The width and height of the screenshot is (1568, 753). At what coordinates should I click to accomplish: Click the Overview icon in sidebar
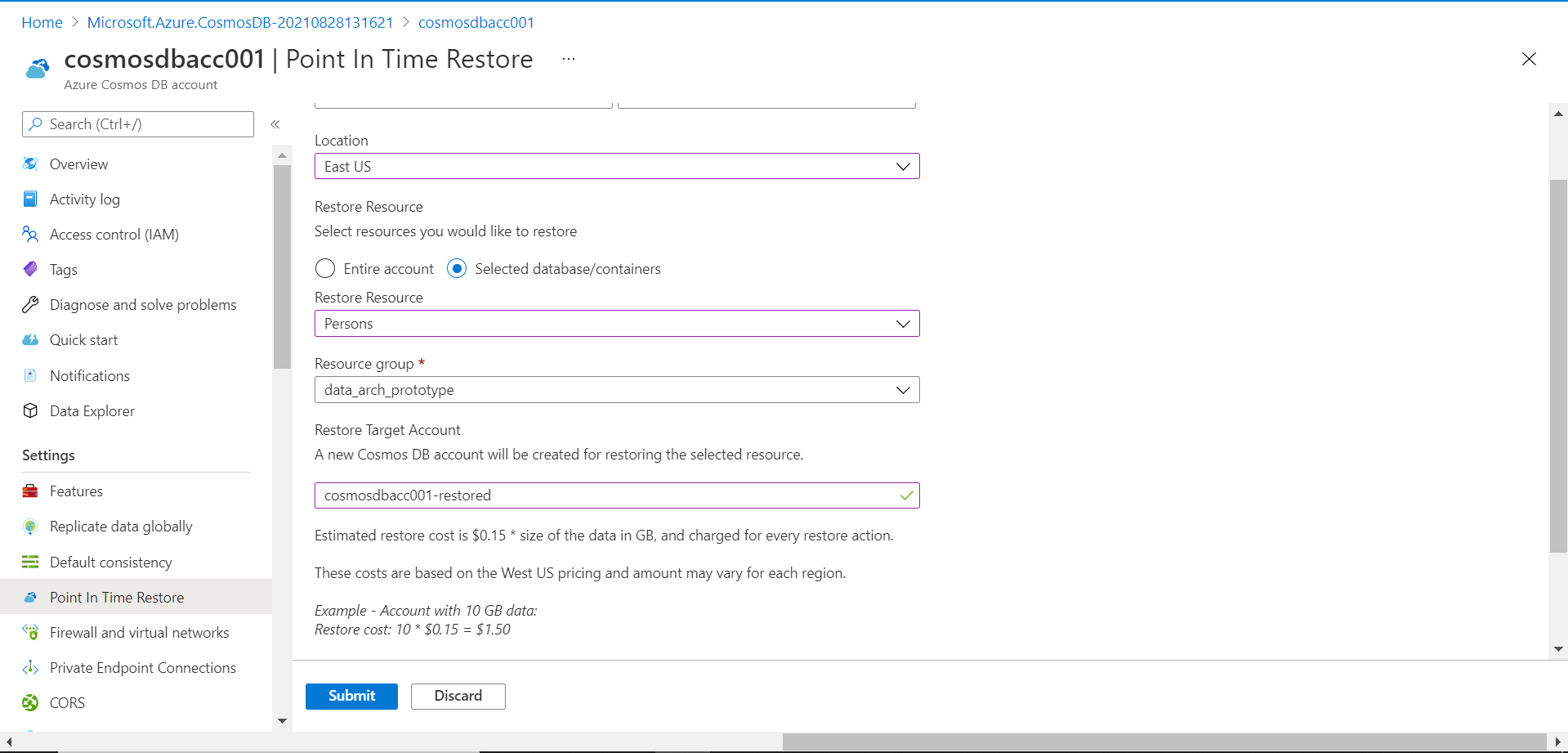pos(30,164)
